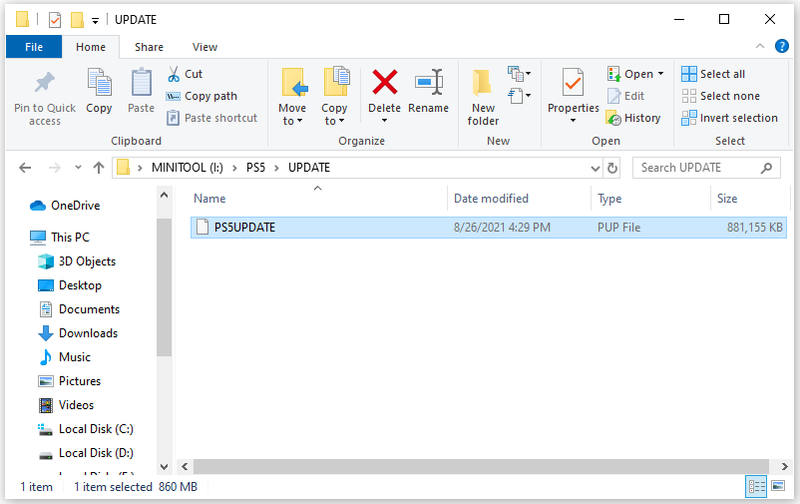Image resolution: width=800 pixels, height=504 pixels.
Task: Open Local Disk (D:)
Action: point(86,453)
